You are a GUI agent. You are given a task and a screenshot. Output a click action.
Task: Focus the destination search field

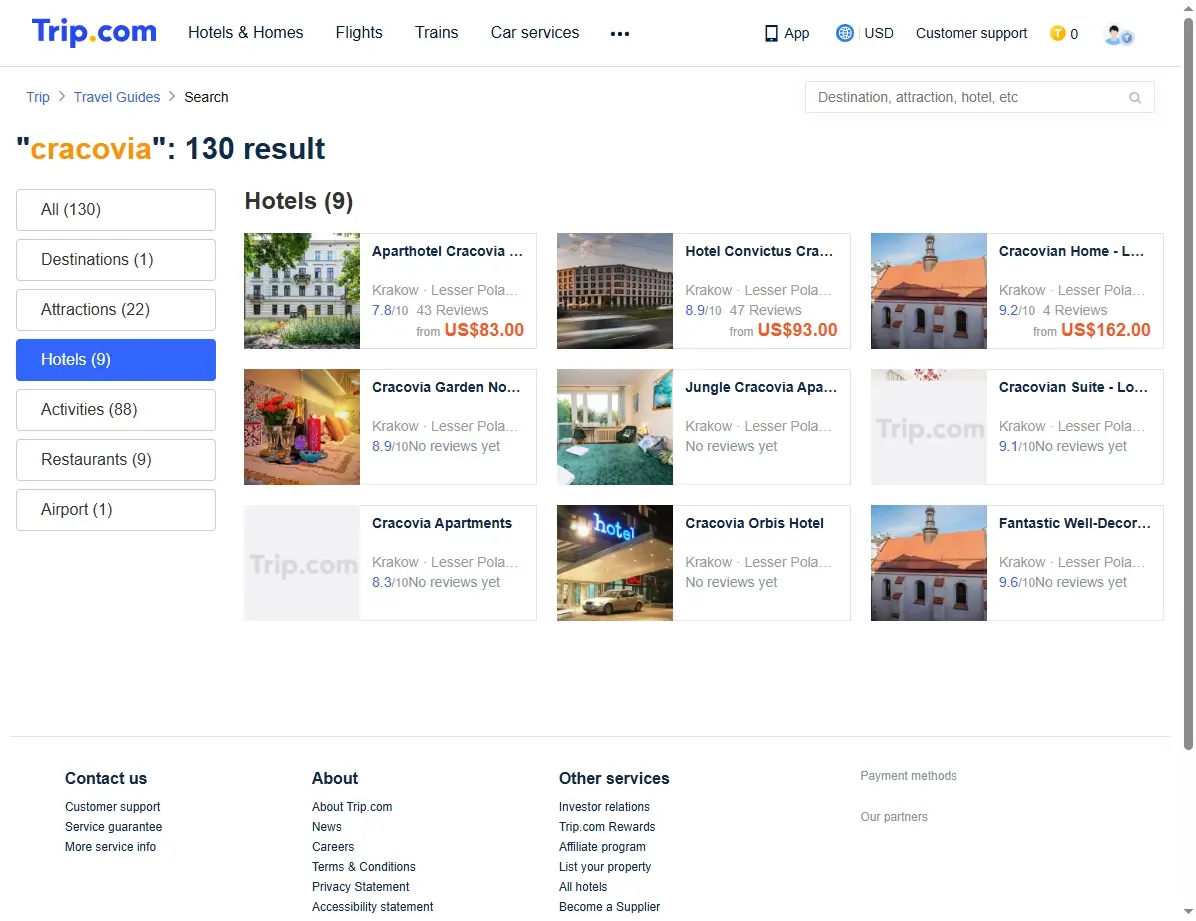point(979,97)
